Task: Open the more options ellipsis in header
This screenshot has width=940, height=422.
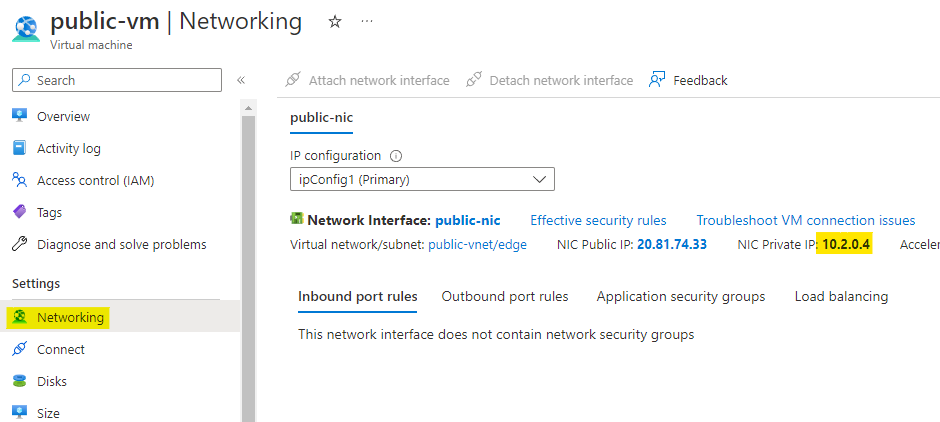Action: point(366,21)
